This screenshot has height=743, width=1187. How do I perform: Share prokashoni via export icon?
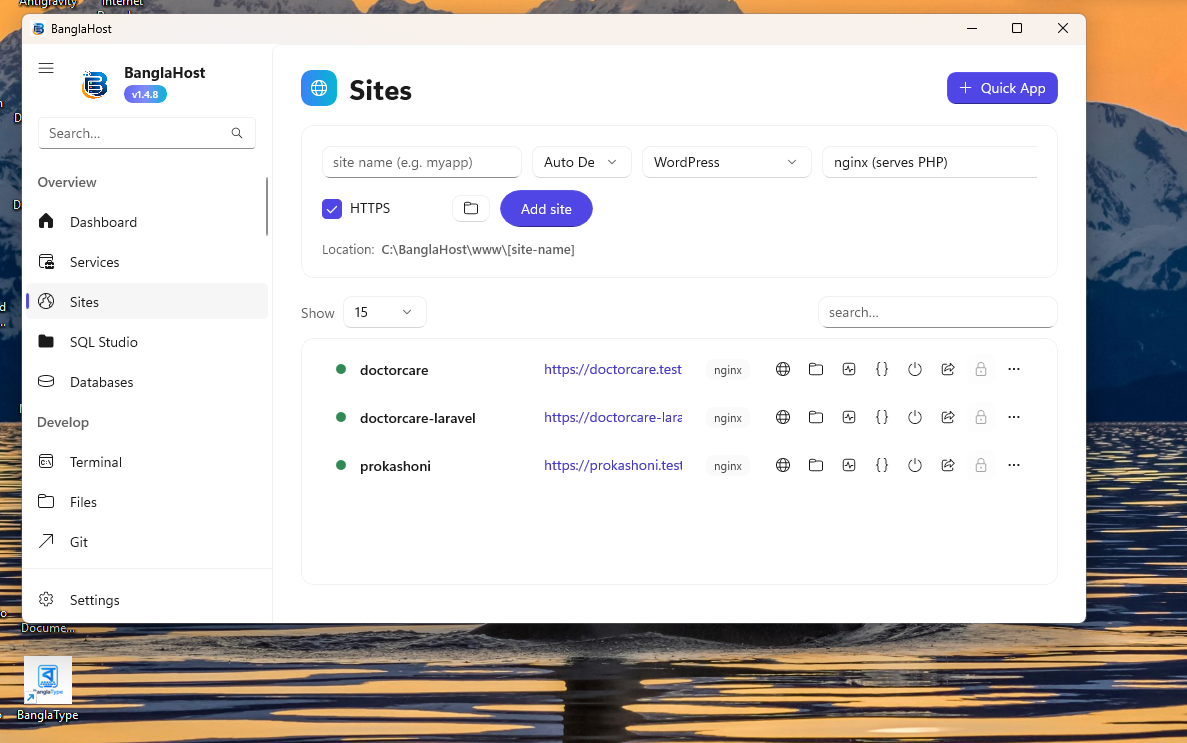click(948, 465)
